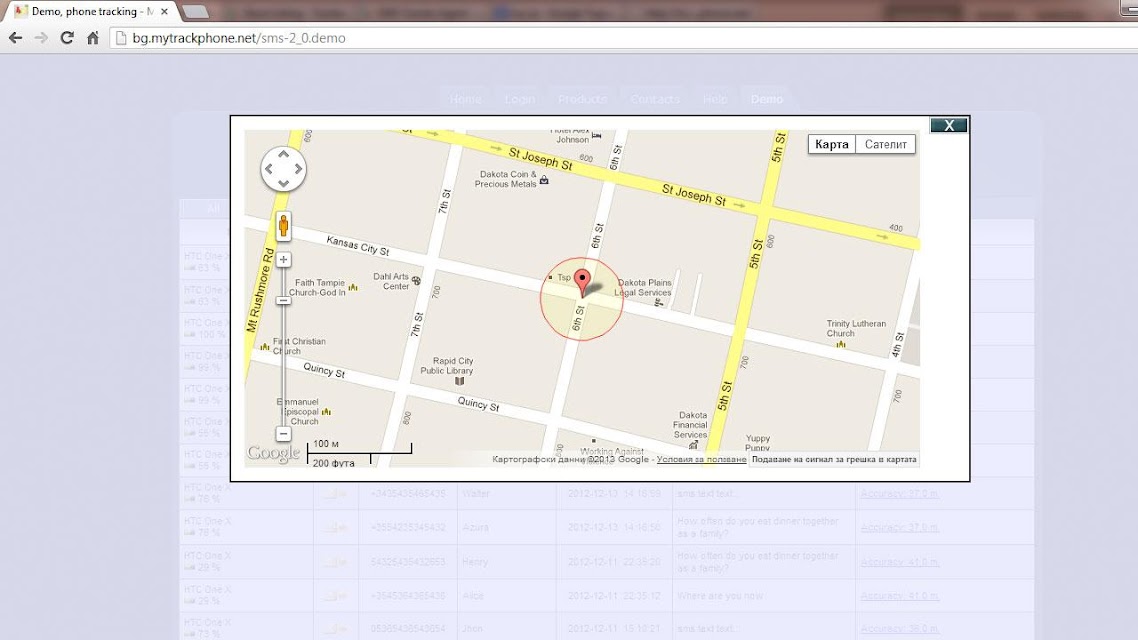This screenshot has width=1138, height=640.
Task: Click the Rapid City Public Library icon
Action: point(459,380)
